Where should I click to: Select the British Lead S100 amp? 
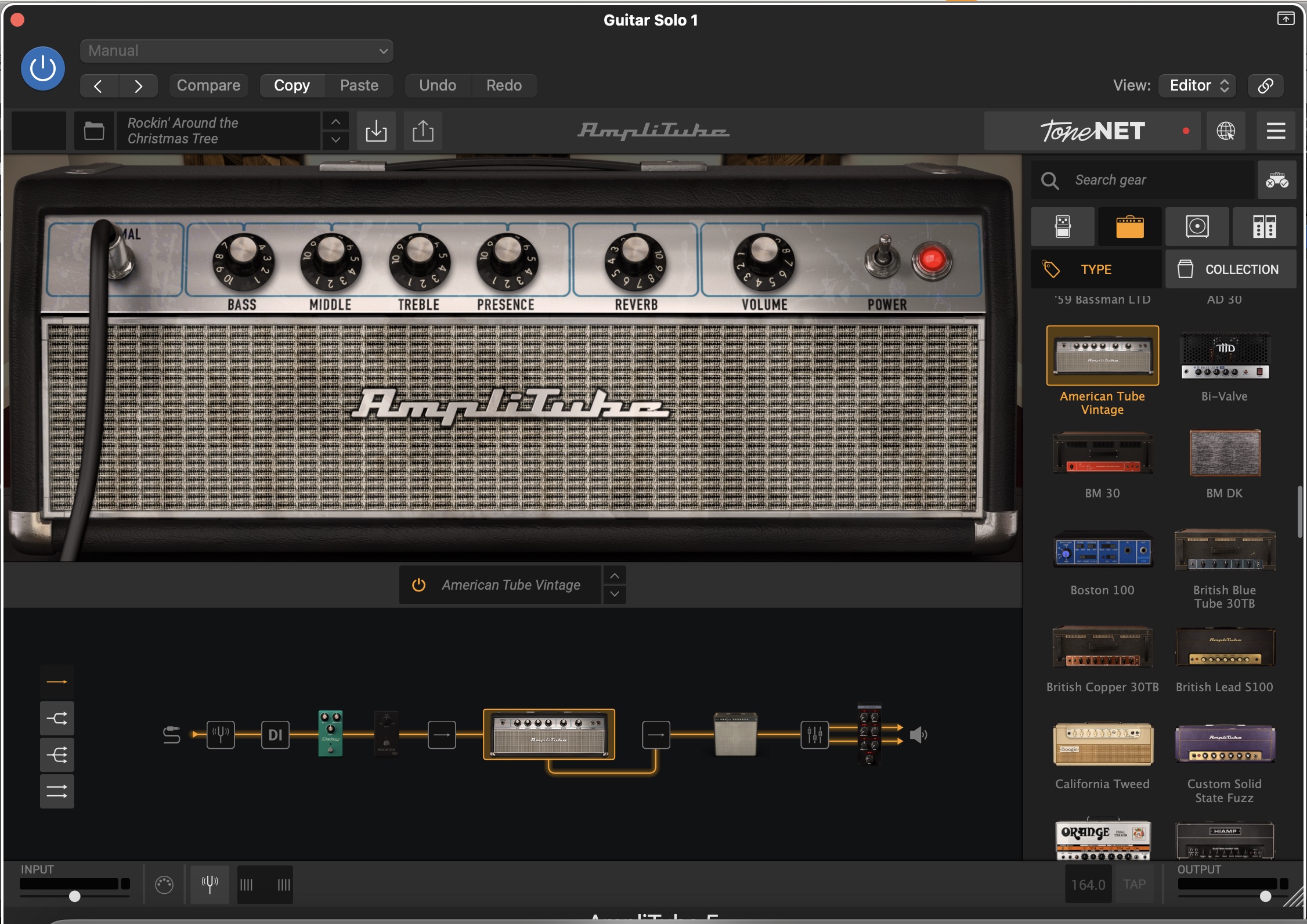1225,646
